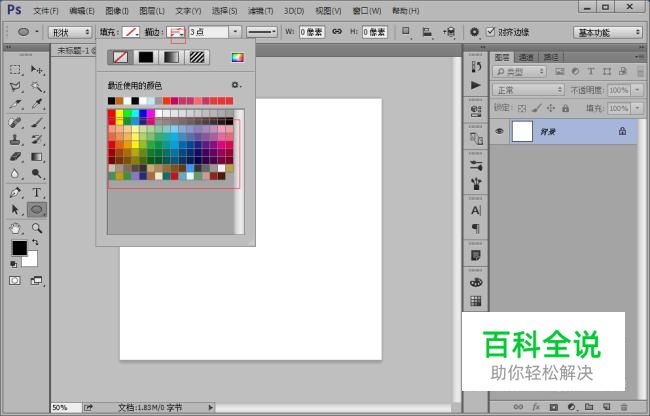Swap foreground and background colors
The image size is (650, 416).
(35, 242)
